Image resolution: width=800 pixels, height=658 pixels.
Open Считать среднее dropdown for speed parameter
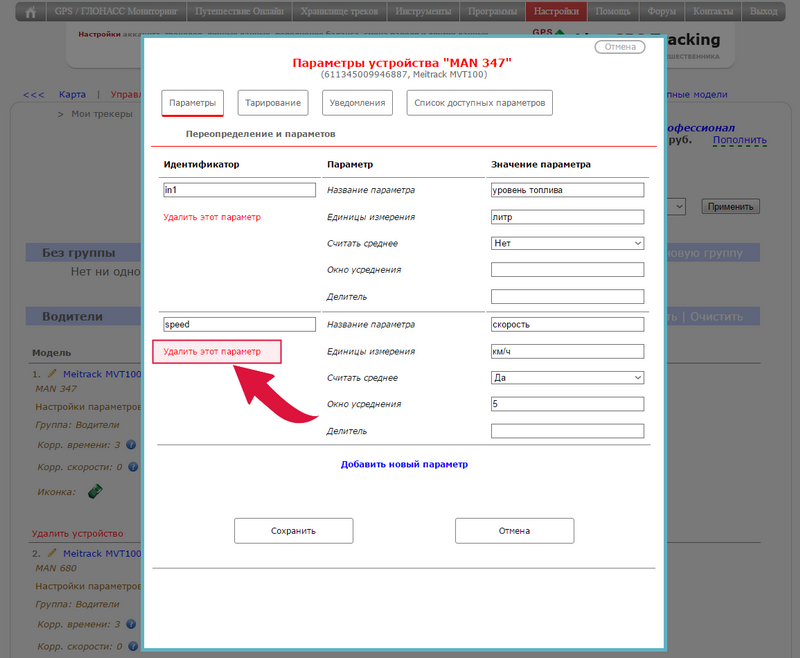(x=567, y=378)
